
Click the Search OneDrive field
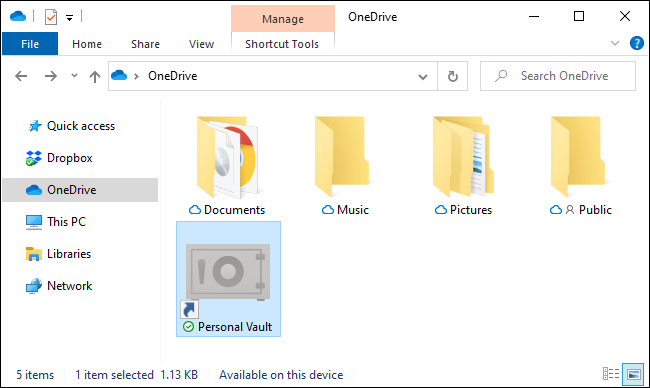558,76
